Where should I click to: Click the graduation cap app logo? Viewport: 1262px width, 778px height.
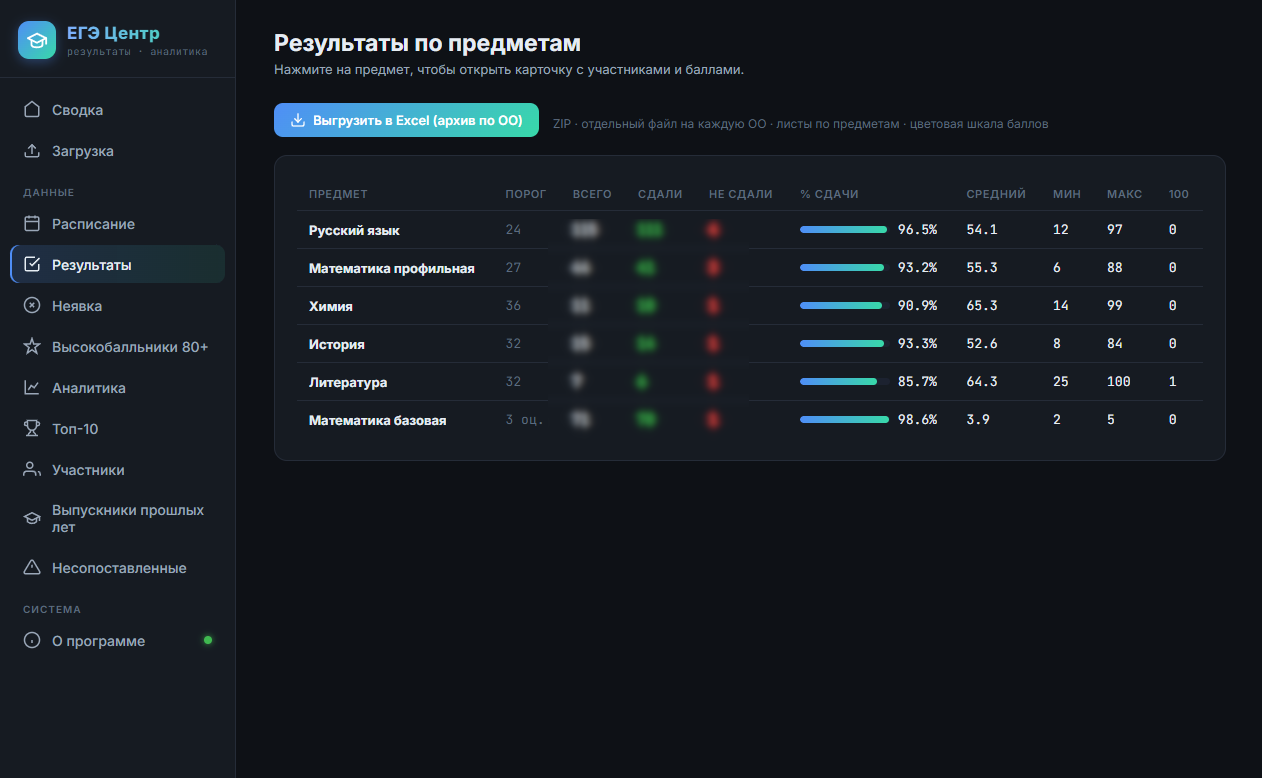(x=37, y=40)
